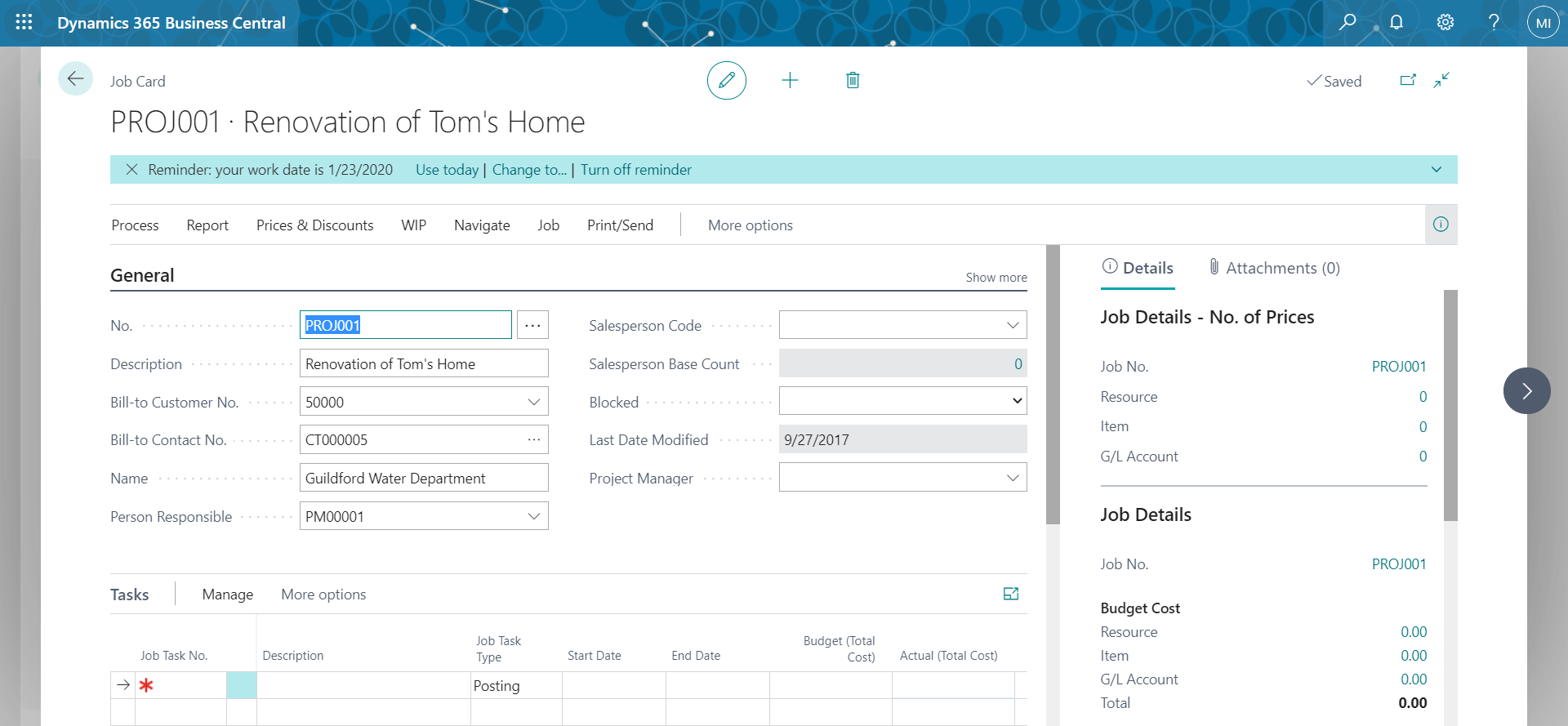
Task: Switch to the Attachments (0) tab
Action: pos(1274,268)
